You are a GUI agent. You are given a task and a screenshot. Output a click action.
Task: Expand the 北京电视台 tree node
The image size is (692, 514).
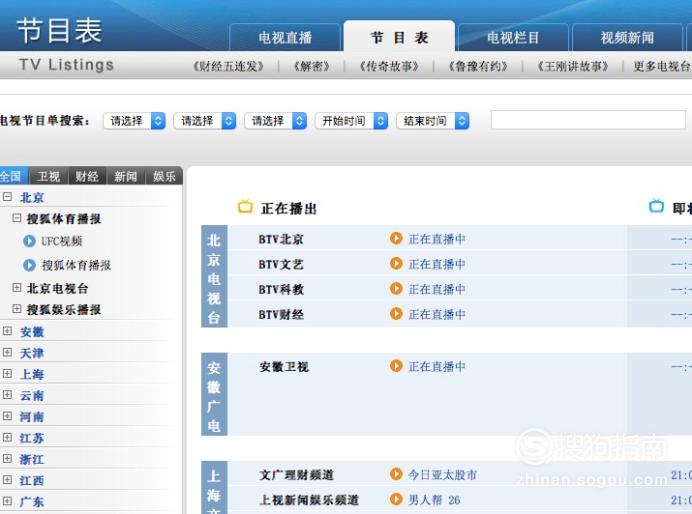(17, 288)
